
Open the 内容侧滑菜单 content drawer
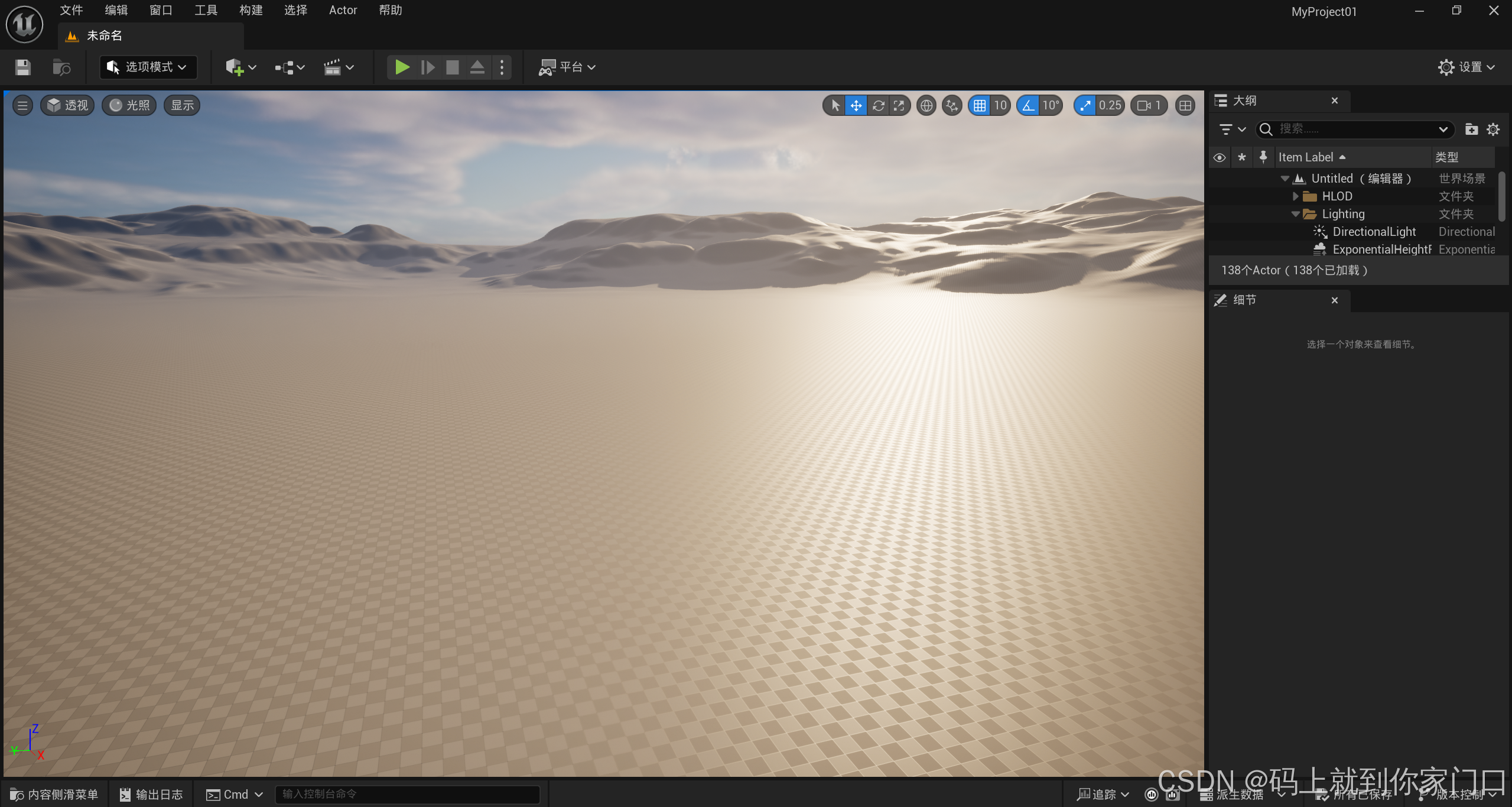(54, 794)
